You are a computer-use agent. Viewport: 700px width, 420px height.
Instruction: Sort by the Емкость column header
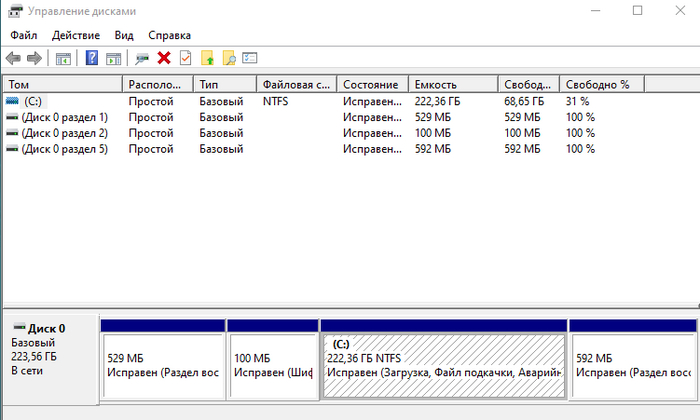click(436, 85)
